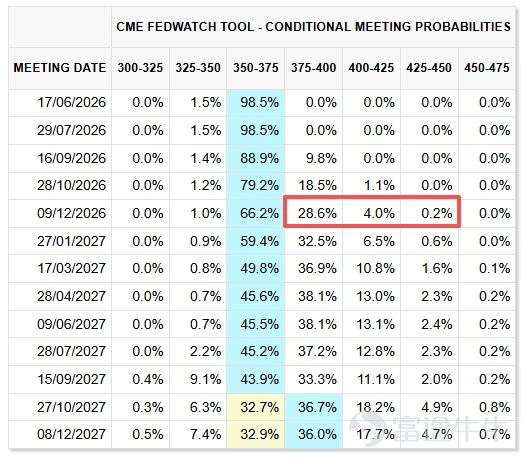Click the yellow 32.7% cell
Viewport: 529px width, 465px height.
256,407
